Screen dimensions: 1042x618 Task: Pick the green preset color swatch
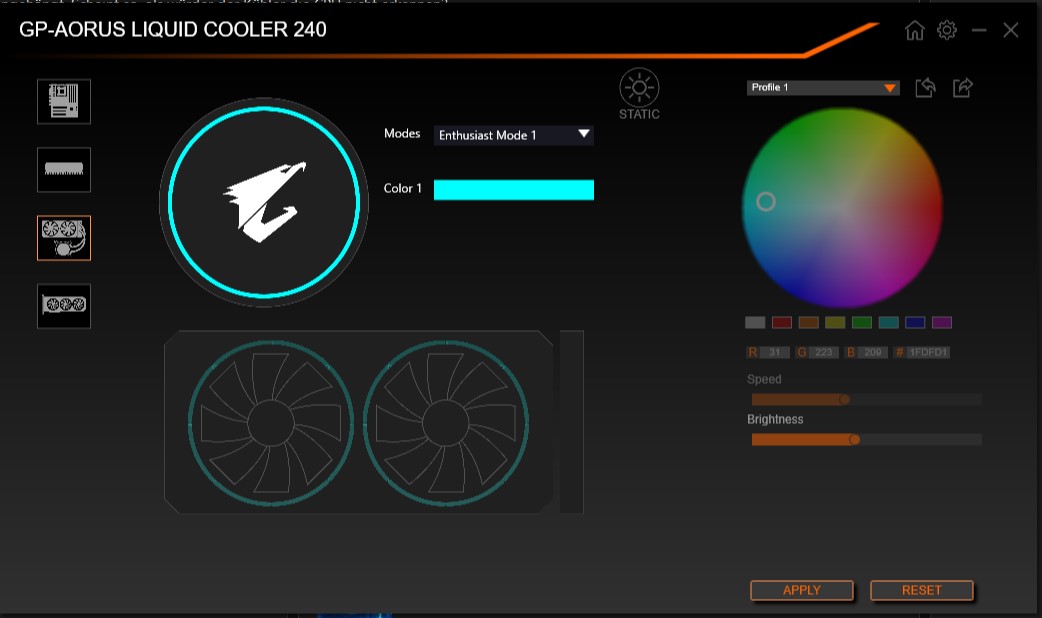click(862, 322)
